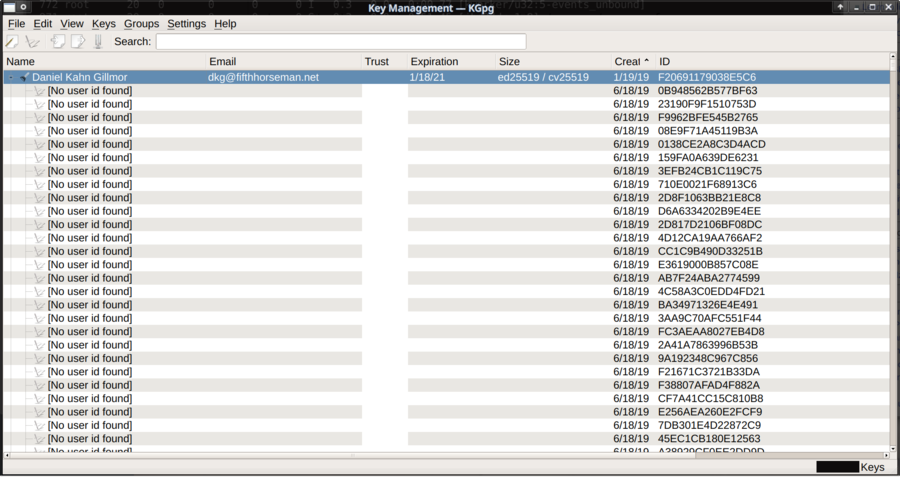
Task: Select the row with ID 2A41A7863996B53B
Action: point(447,345)
